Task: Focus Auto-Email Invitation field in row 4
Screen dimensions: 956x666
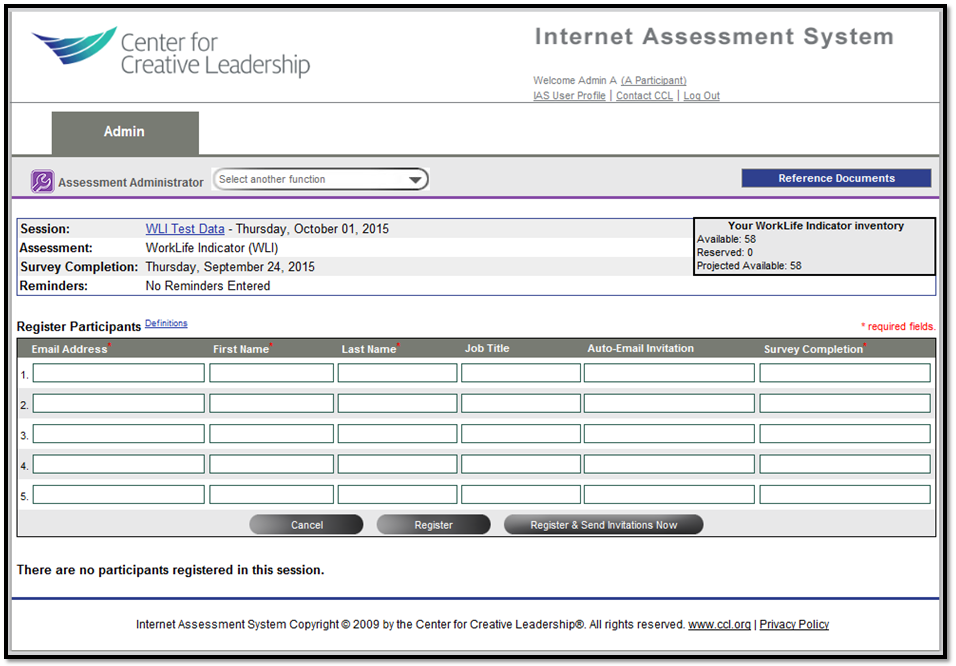Action: click(x=669, y=465)
